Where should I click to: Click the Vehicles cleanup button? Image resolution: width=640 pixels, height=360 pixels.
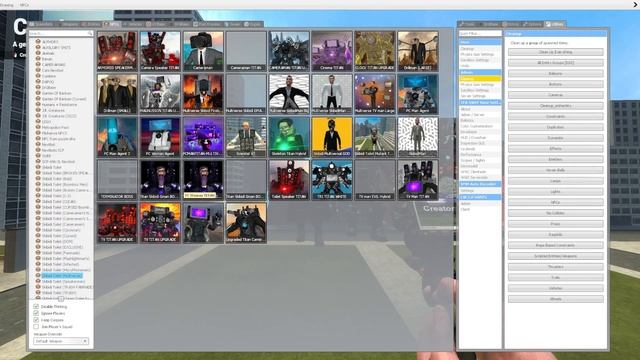click(556, 288)
